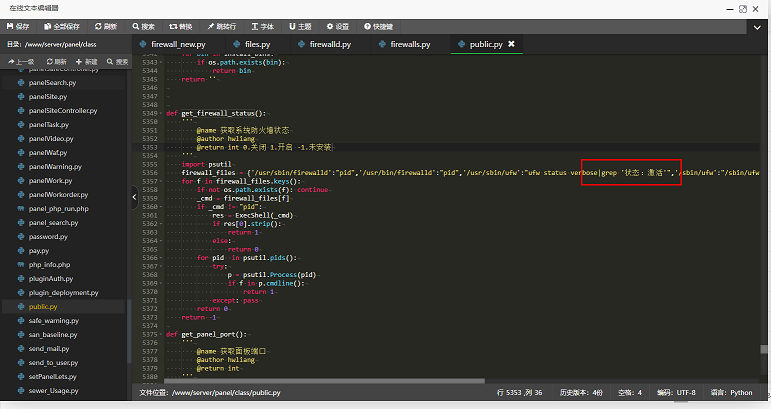Open the 主题 (Theme) chooser
Image resolution: width=771 pixels, height=409 pixels.
coord(300,27)
